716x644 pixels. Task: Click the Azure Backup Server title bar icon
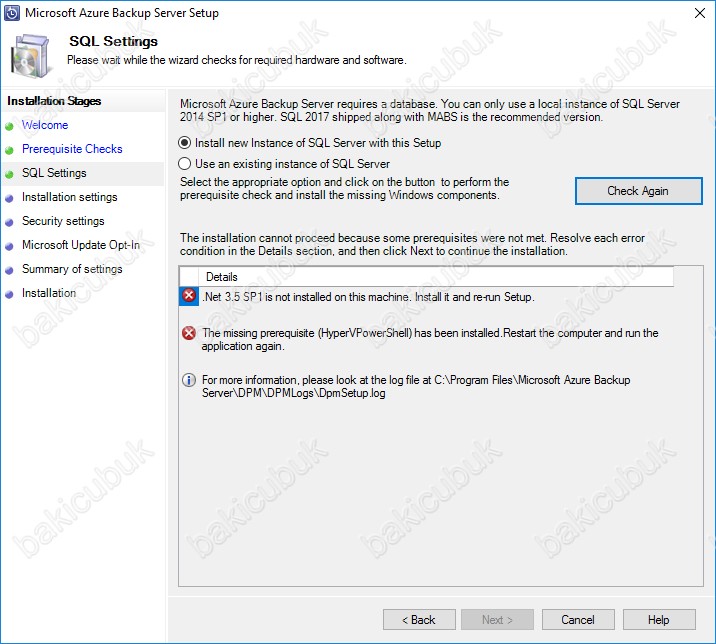[x=11, y=13]
